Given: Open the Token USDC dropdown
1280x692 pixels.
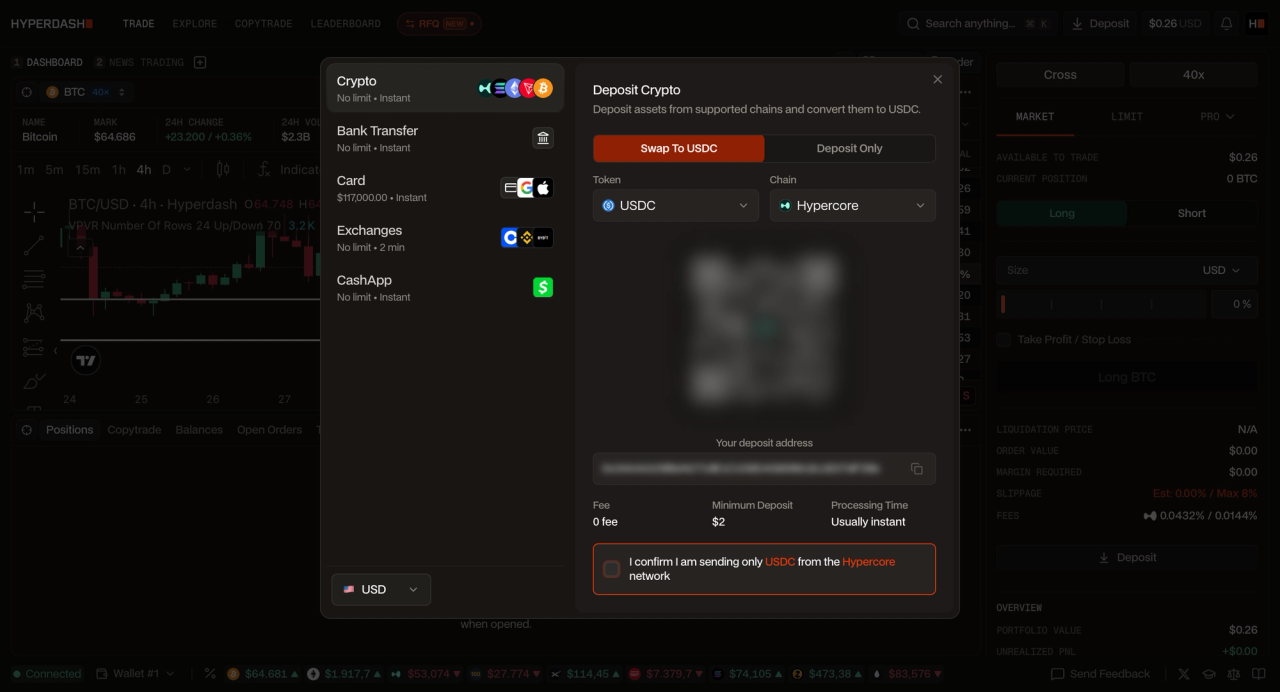Looking at the screenshot, I should point(676,205).
